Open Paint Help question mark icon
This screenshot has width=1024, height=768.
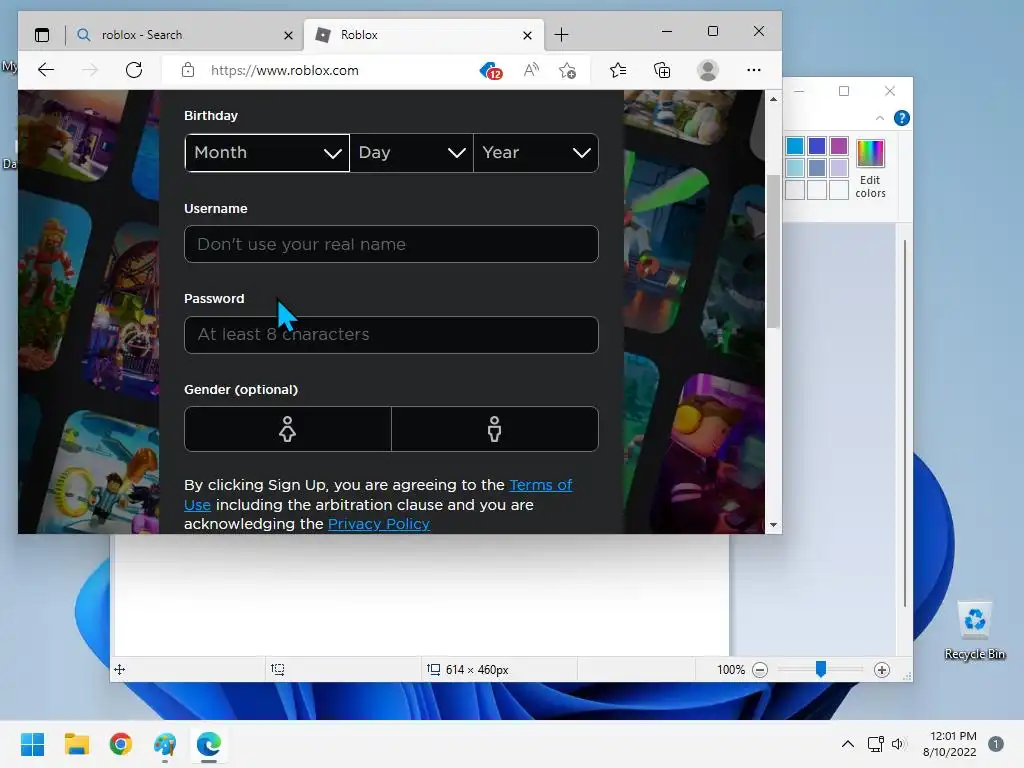(901, 118)
